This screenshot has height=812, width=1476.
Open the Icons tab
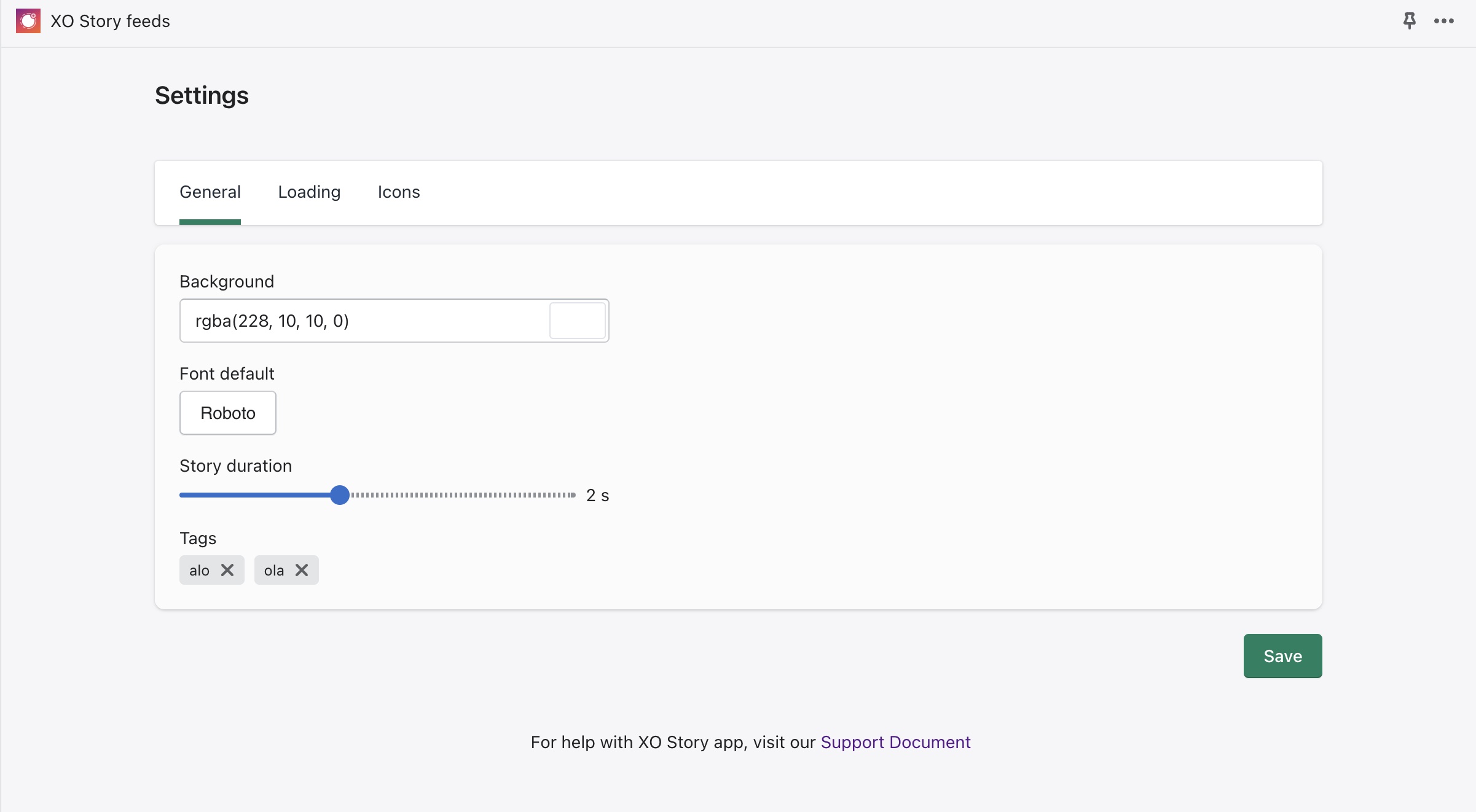(399, 192)
